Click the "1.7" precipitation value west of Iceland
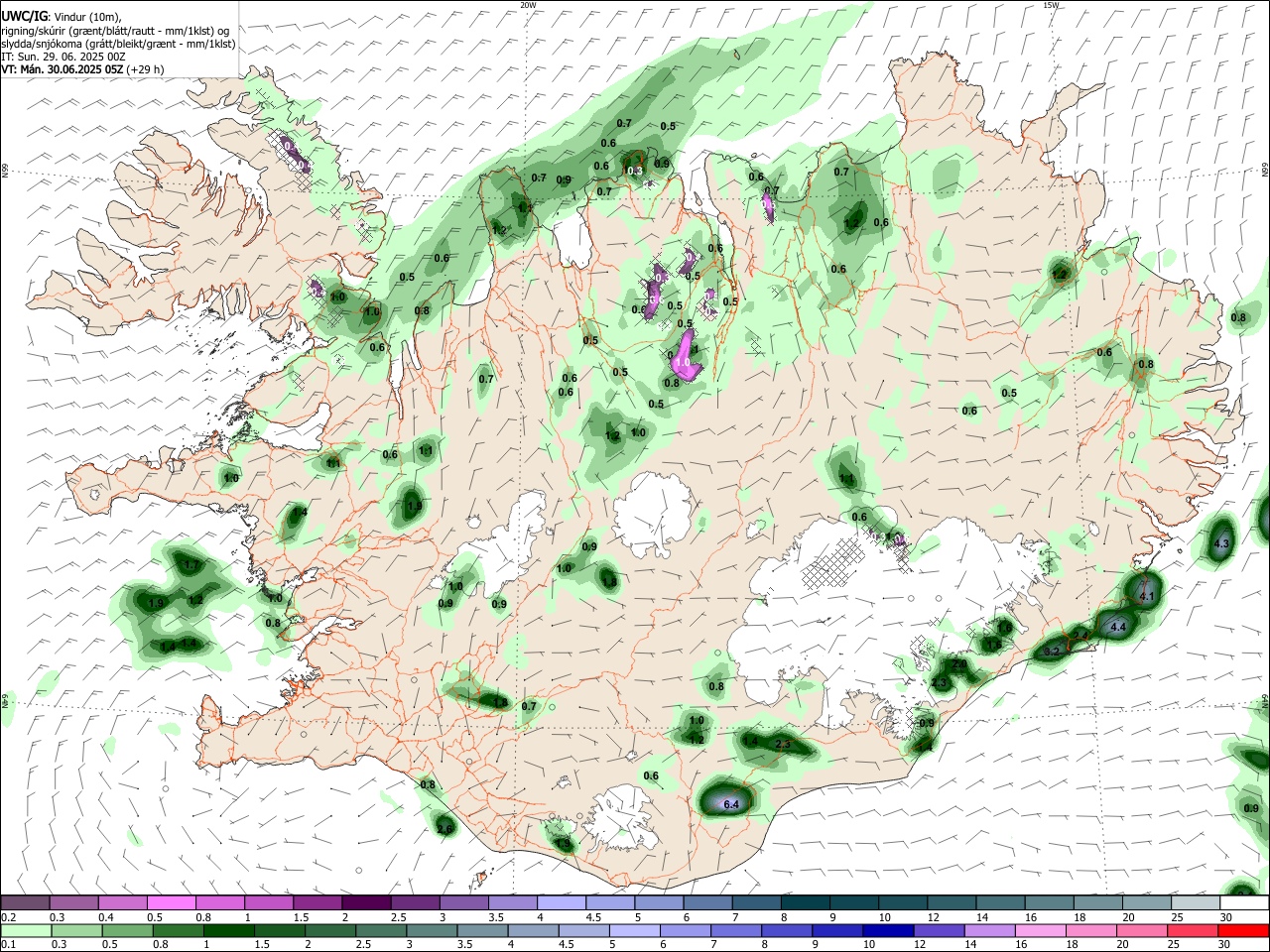Screen dimensions: 1270x952 (191, 565)
